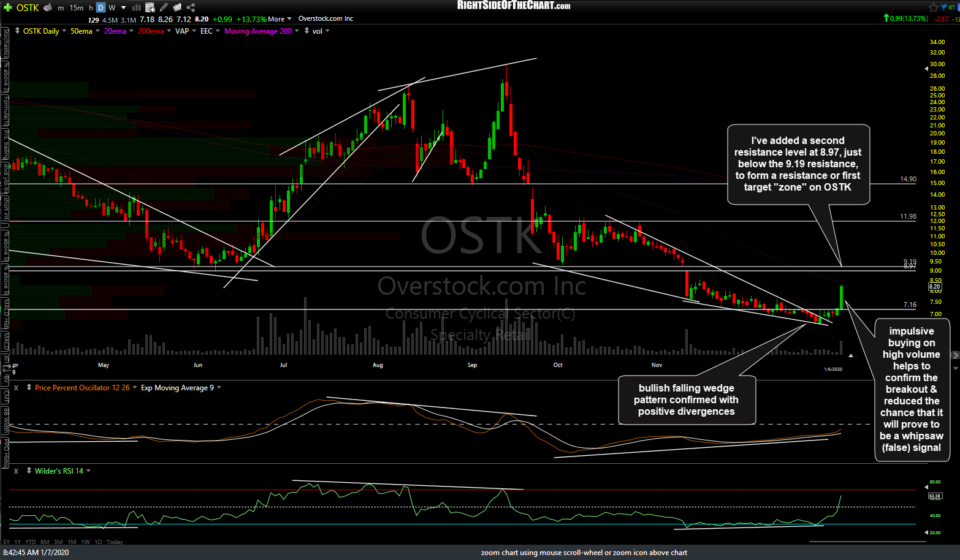Click the 11.98 resistance level label
The height and width of the screenshot is (560, 960).
tap(908, 217)
